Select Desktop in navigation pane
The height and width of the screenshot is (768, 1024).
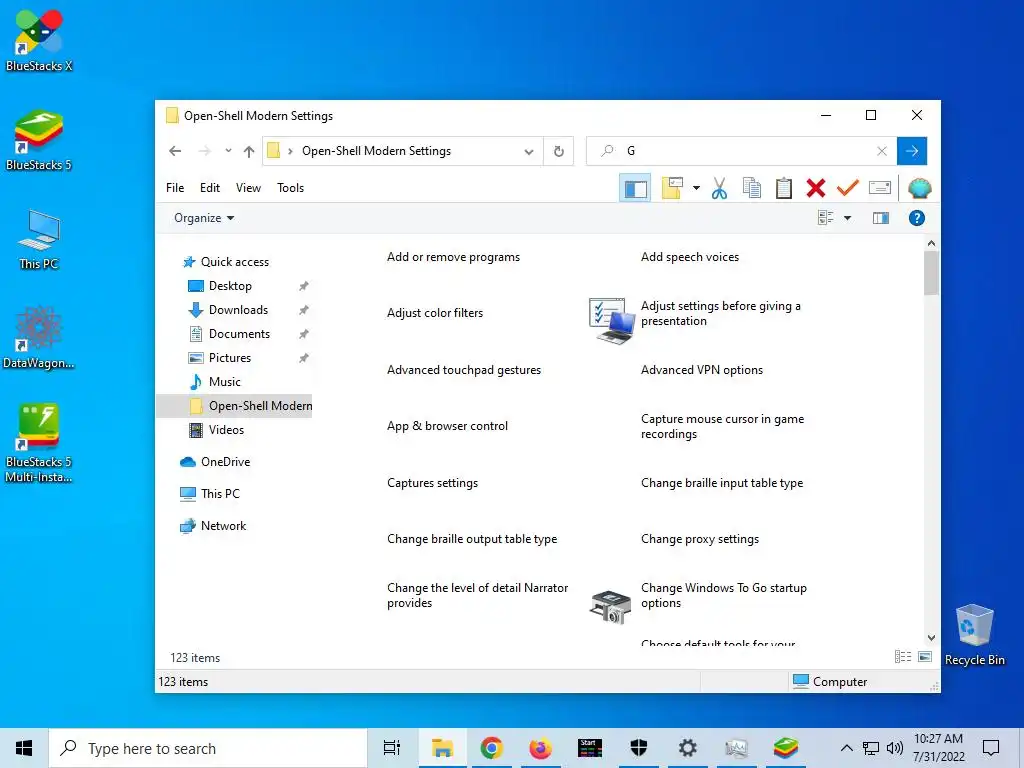point(220,286)
